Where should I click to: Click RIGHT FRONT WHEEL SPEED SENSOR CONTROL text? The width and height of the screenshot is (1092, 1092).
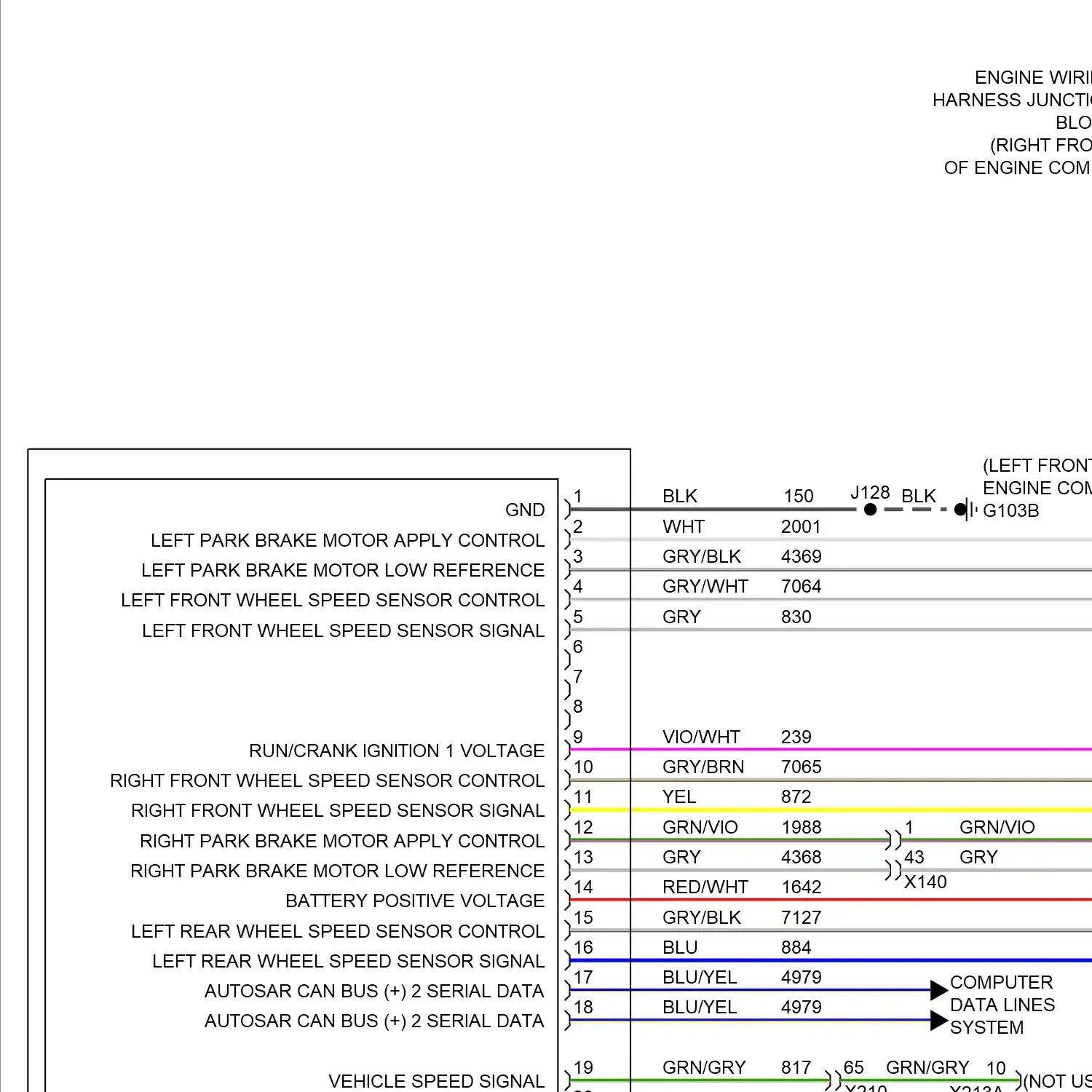tap(327, 780)
